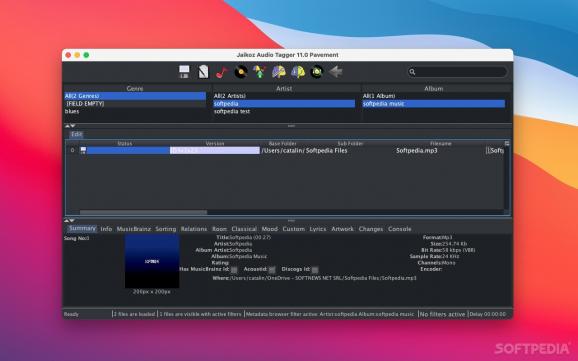Click the first purple-yellow brain icon
This screenshot has width=578, height=361.
point(279,72)
